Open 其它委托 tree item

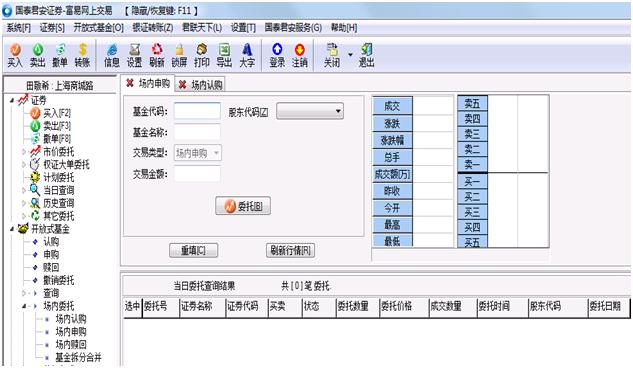point(59,216)
